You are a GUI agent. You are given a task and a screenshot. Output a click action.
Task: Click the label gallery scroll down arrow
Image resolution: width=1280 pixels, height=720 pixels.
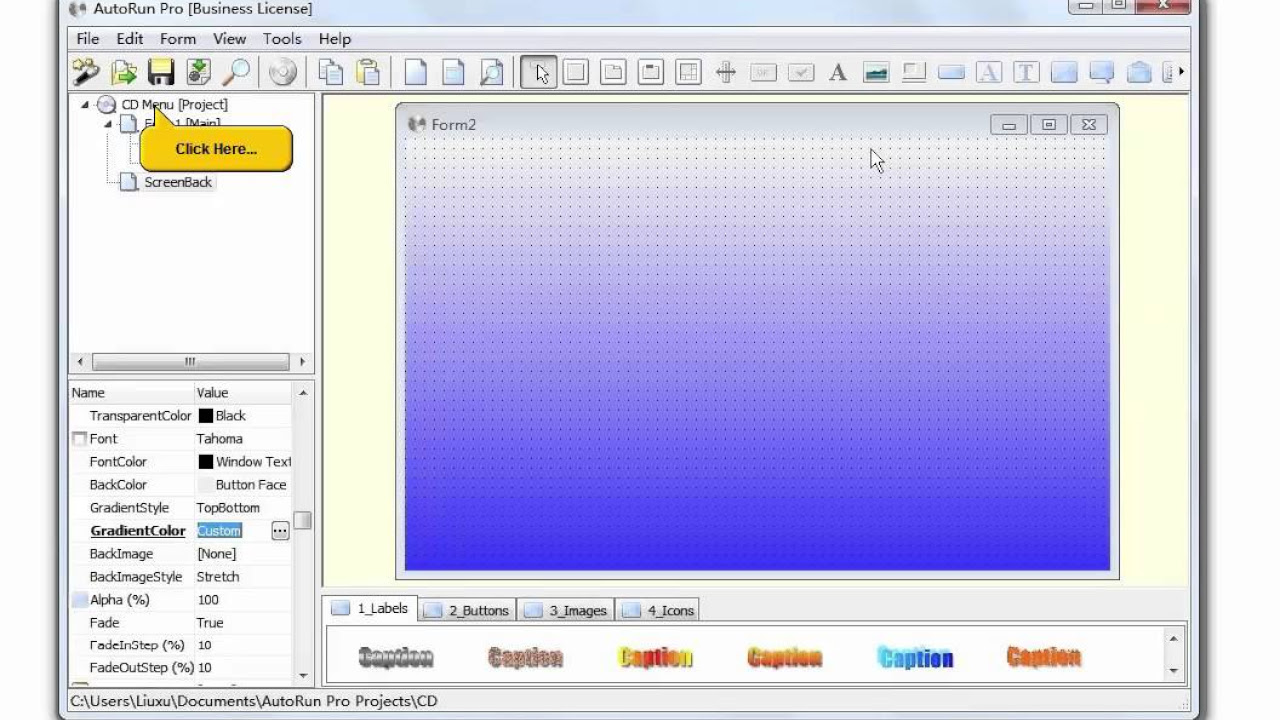1174,671
